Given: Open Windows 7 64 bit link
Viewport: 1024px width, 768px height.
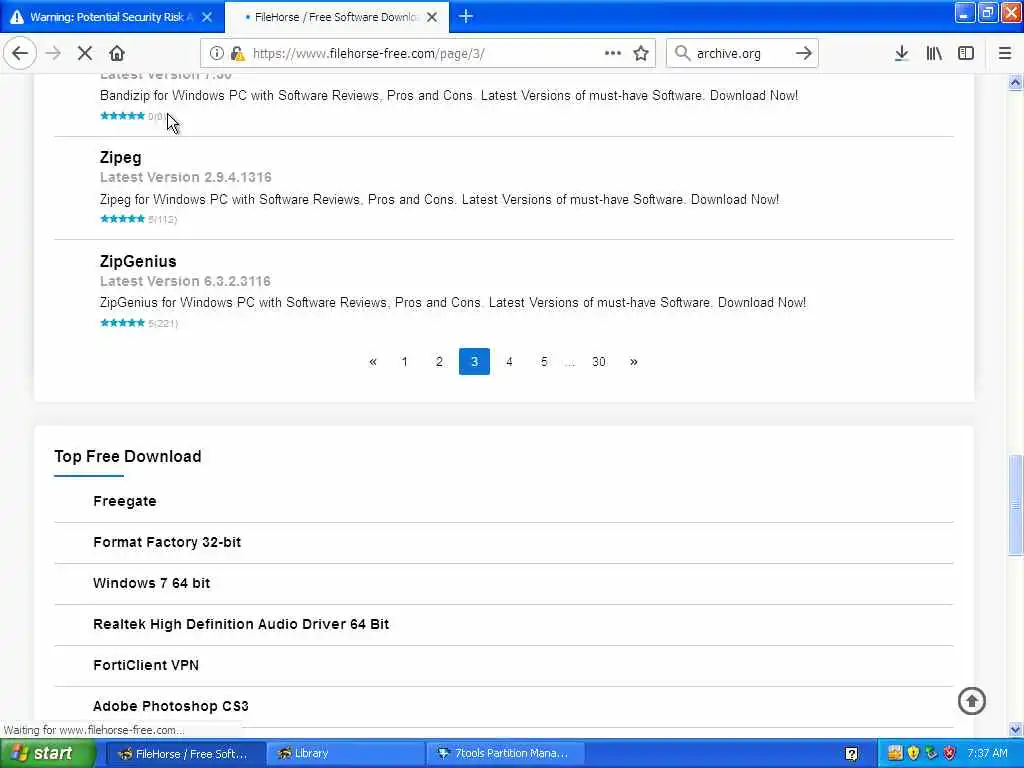Looking at the screenshot, I should pos(152,583).
